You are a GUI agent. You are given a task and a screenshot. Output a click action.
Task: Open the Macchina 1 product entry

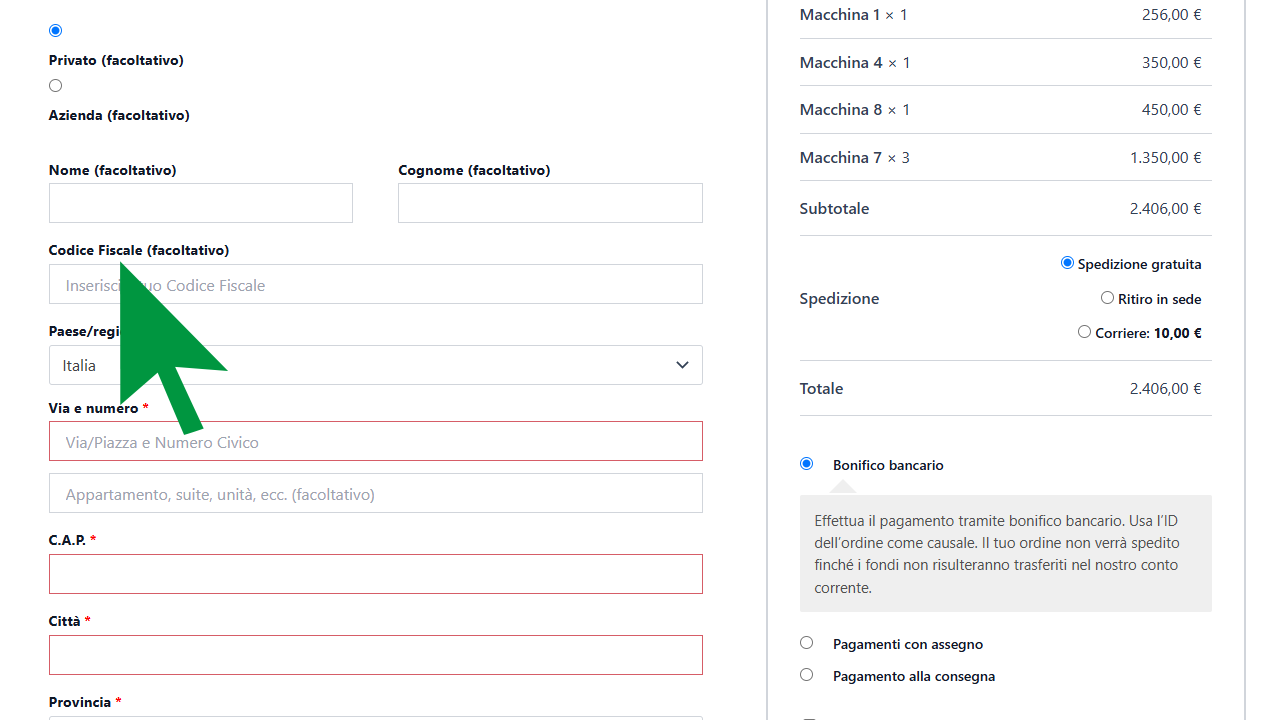click(838, 14)
